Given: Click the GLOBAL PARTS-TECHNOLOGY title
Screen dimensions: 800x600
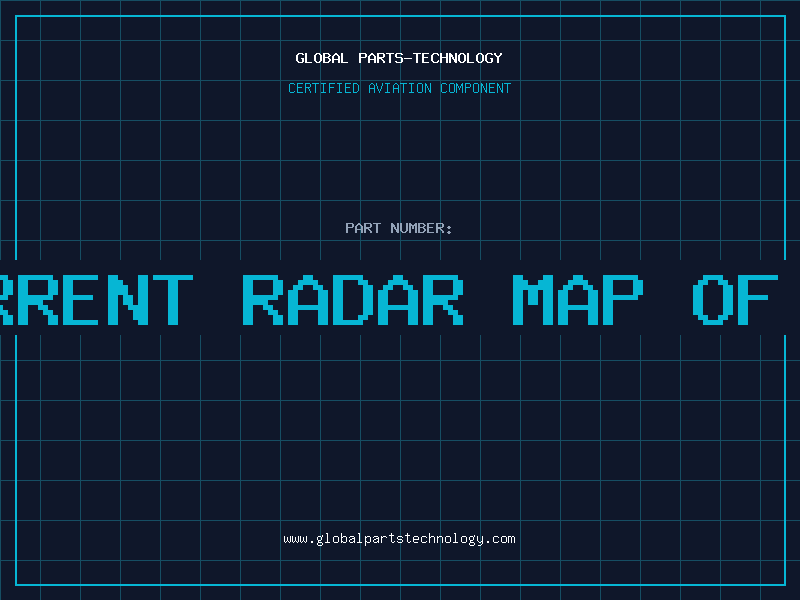Looking at the screenshot, I should pos(399,58).
